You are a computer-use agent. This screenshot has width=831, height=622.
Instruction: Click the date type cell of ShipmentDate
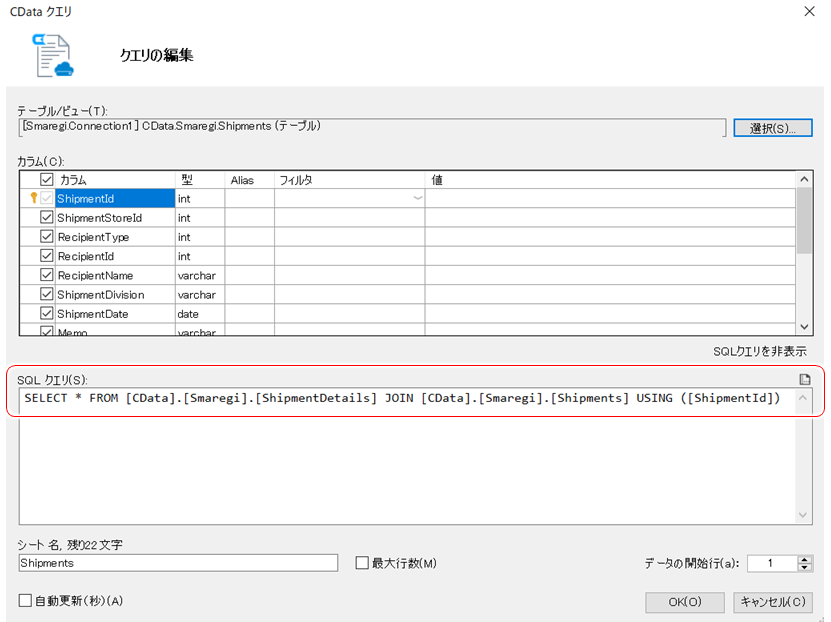(x=200, y=314)
